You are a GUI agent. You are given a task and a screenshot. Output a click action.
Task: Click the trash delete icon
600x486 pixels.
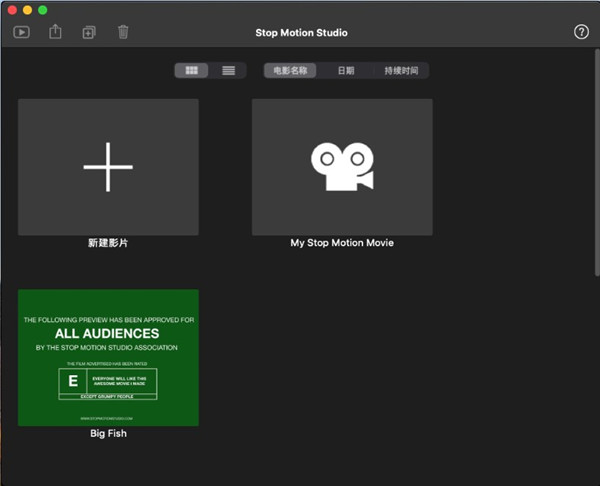click(123, 32)
